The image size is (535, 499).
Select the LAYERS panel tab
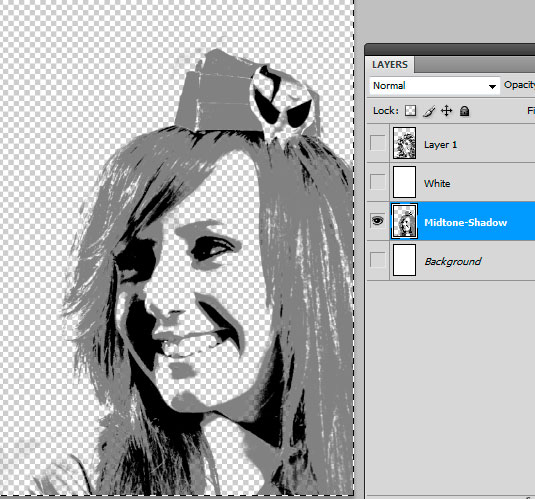click(x=390, y=65)
